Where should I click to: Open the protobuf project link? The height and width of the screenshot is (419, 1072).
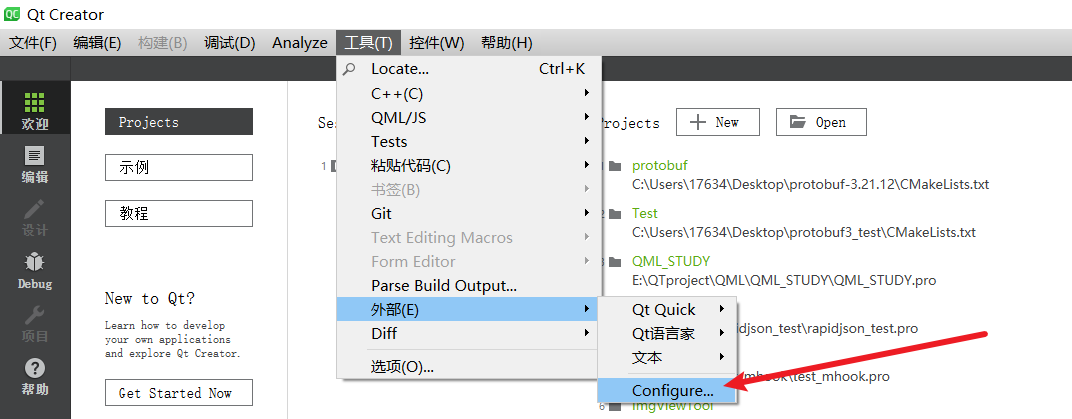(660, 165)
